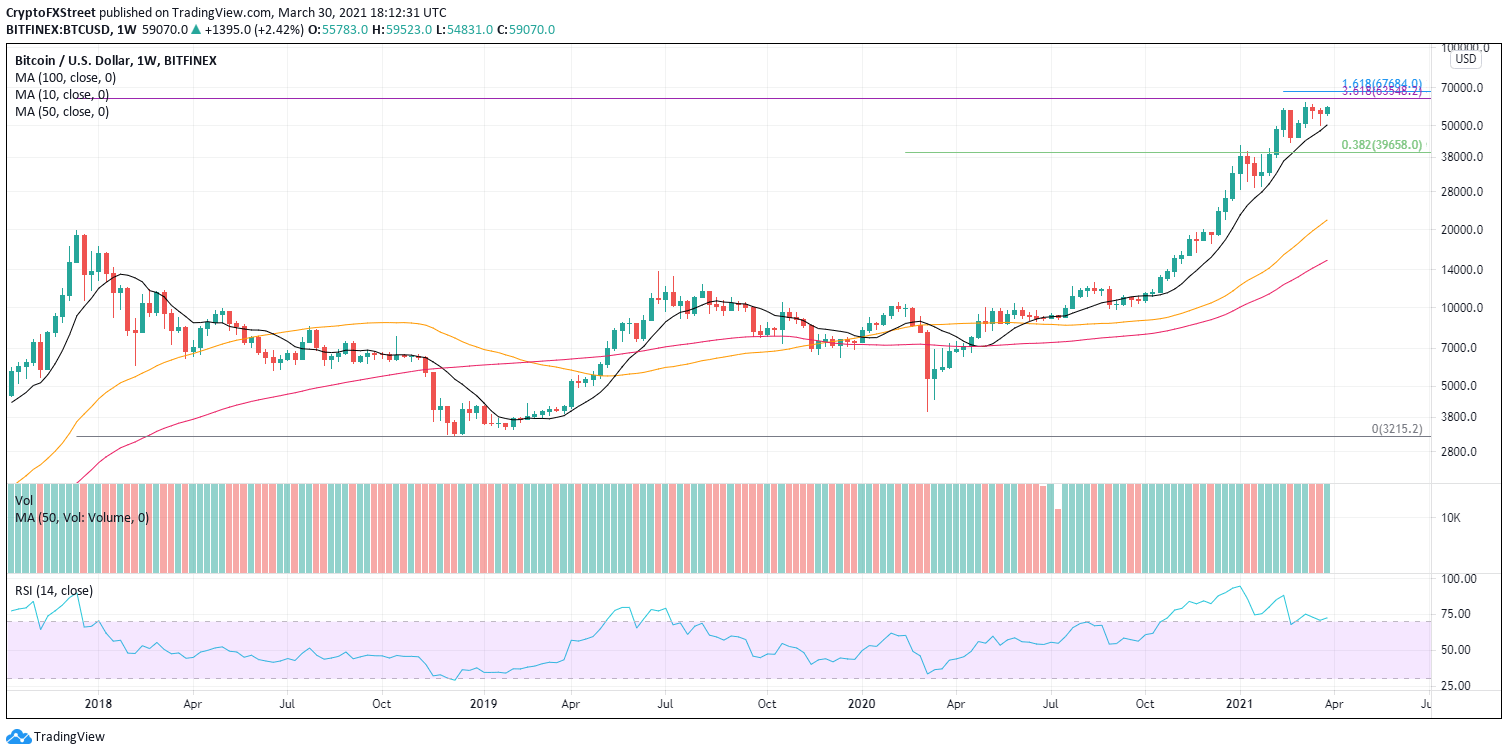Click the 5000.0 price axis label

(1461, 386)
